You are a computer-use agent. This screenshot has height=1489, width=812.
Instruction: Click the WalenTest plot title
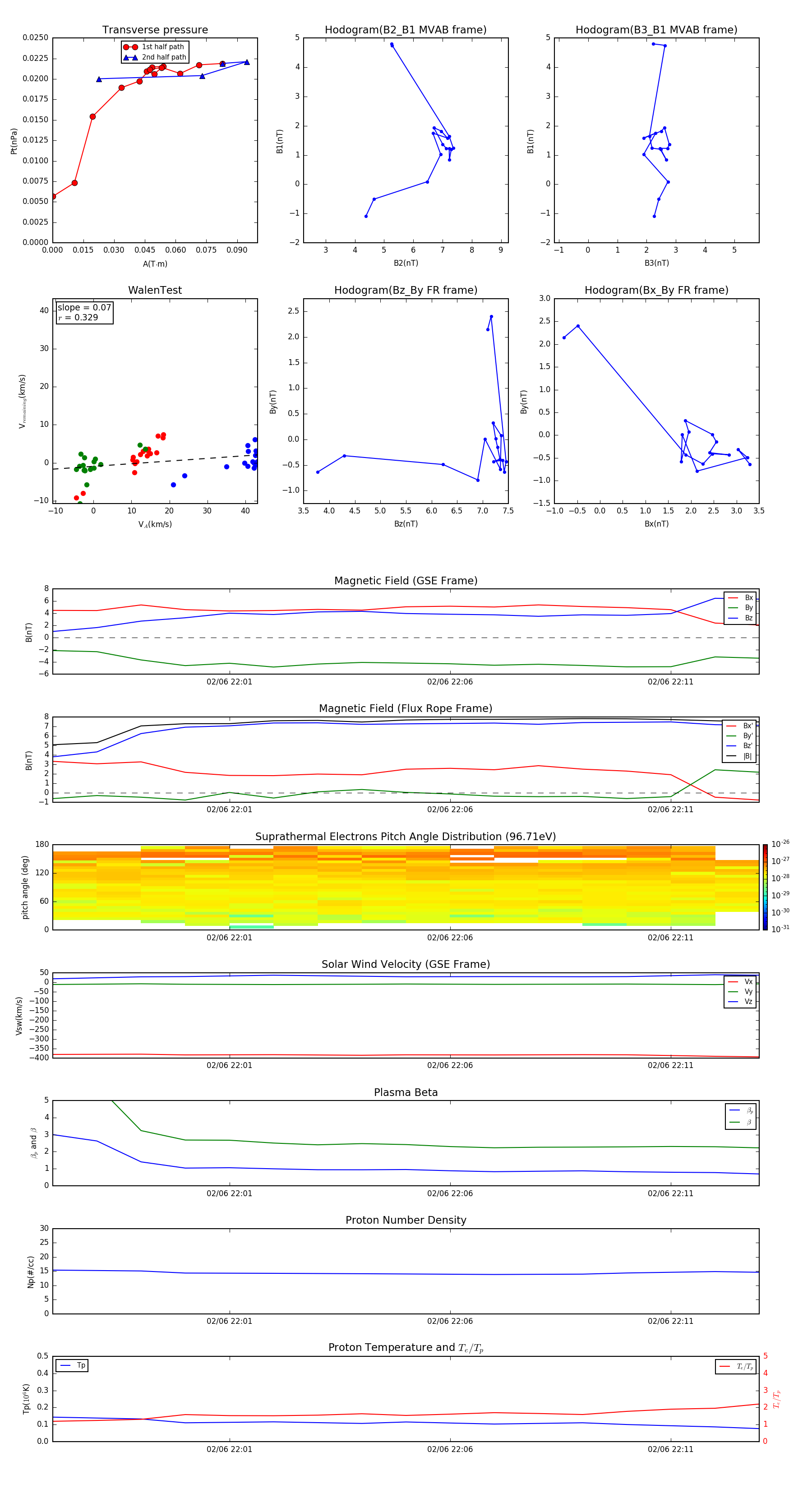tap(155, 290)
